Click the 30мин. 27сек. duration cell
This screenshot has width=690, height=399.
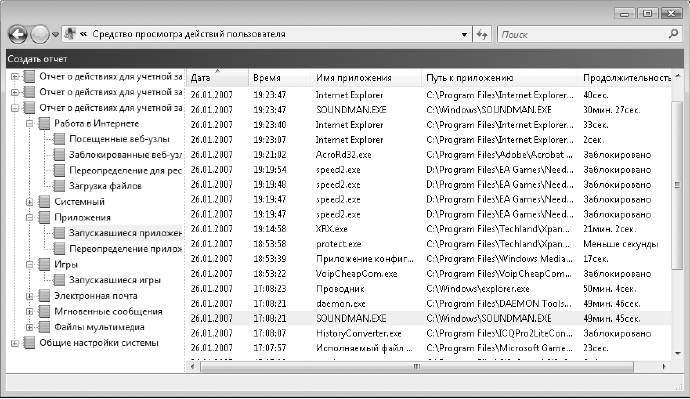(x=612, y=110)
